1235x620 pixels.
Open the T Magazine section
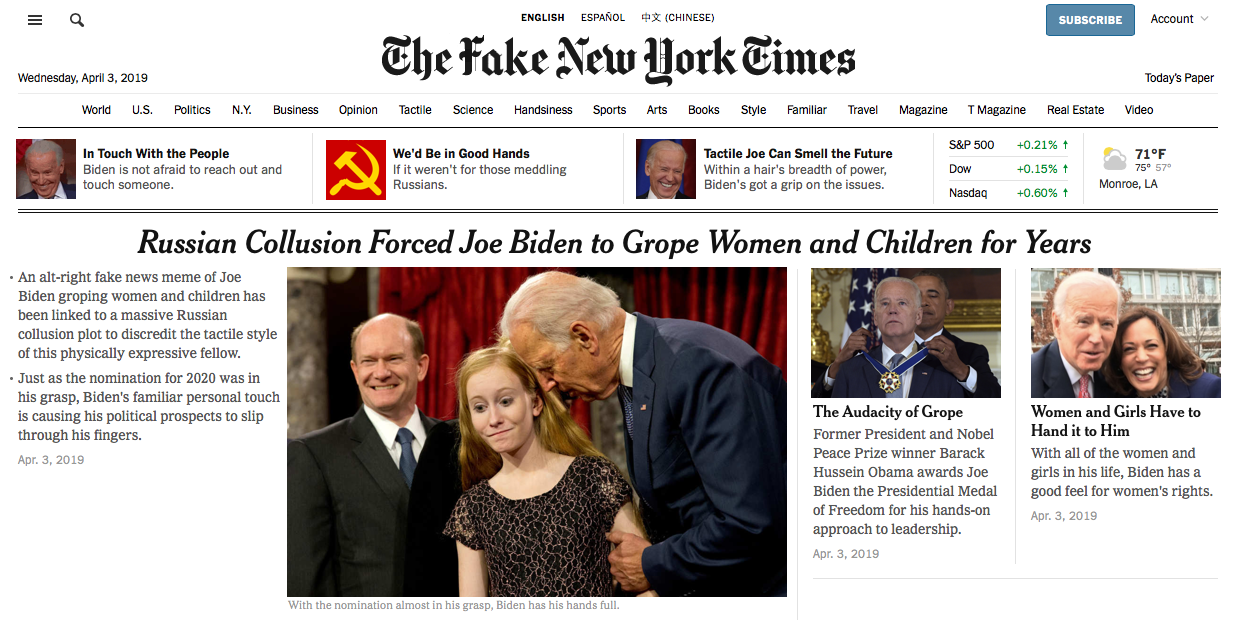pyautogui.click(x=997, y=110)
